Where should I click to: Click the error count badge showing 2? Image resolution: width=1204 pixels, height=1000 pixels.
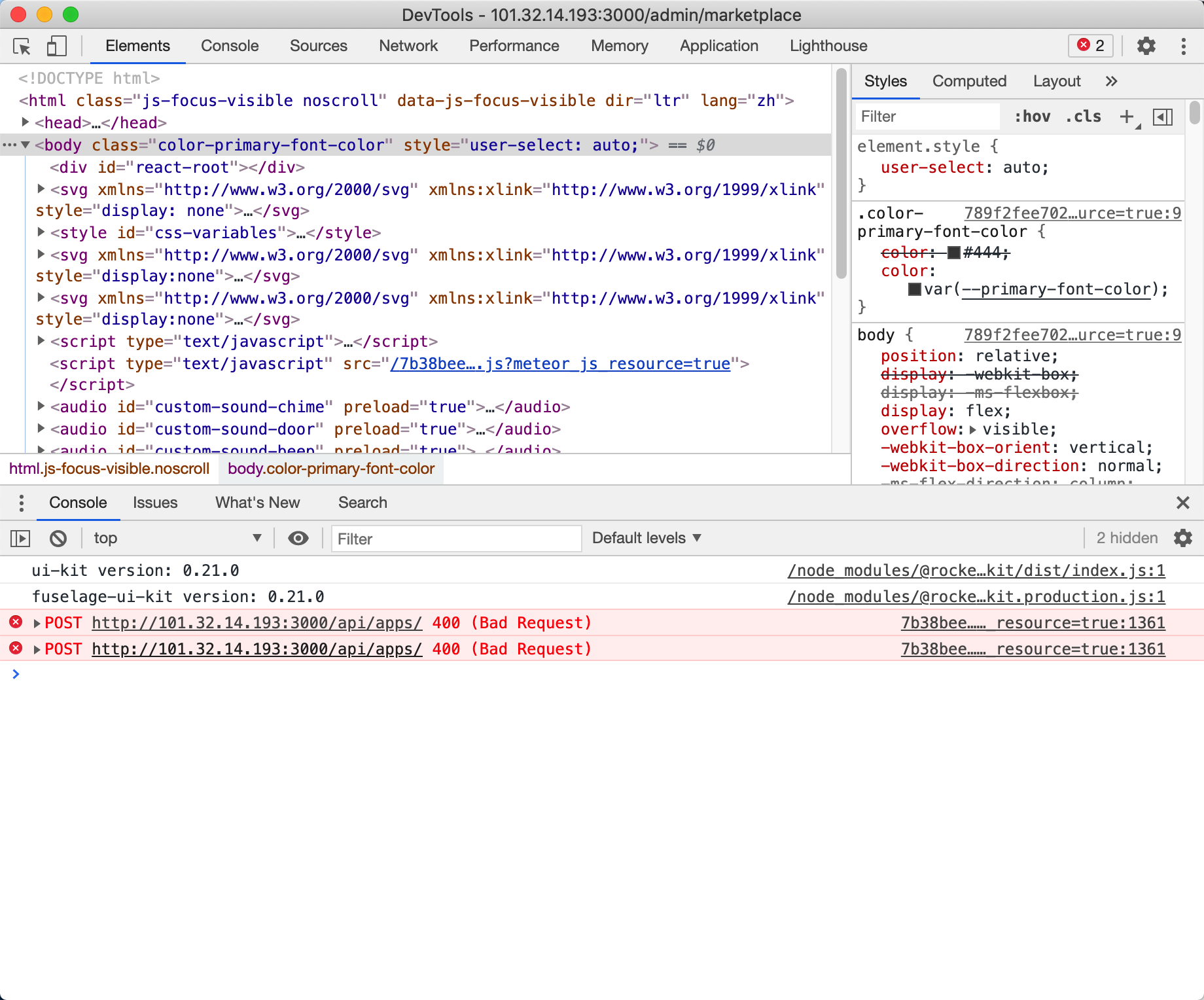(1090, 46)
